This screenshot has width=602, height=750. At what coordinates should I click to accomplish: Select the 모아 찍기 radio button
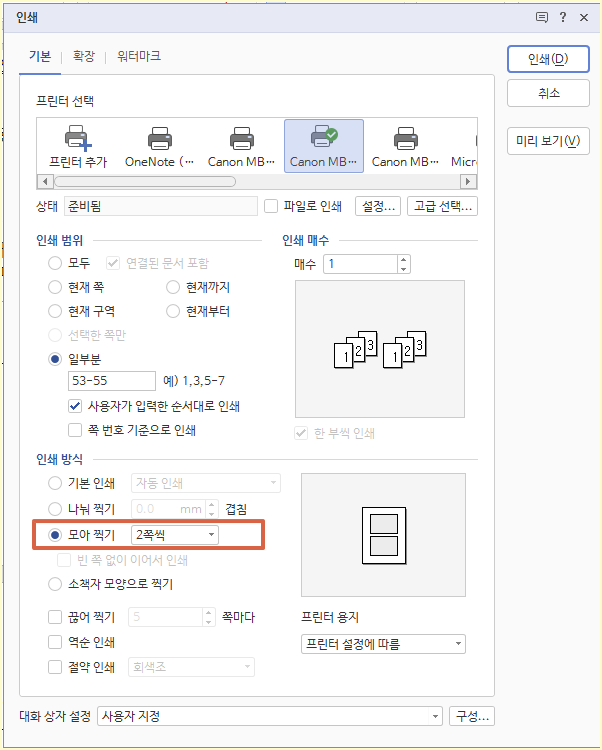[55, 534]
